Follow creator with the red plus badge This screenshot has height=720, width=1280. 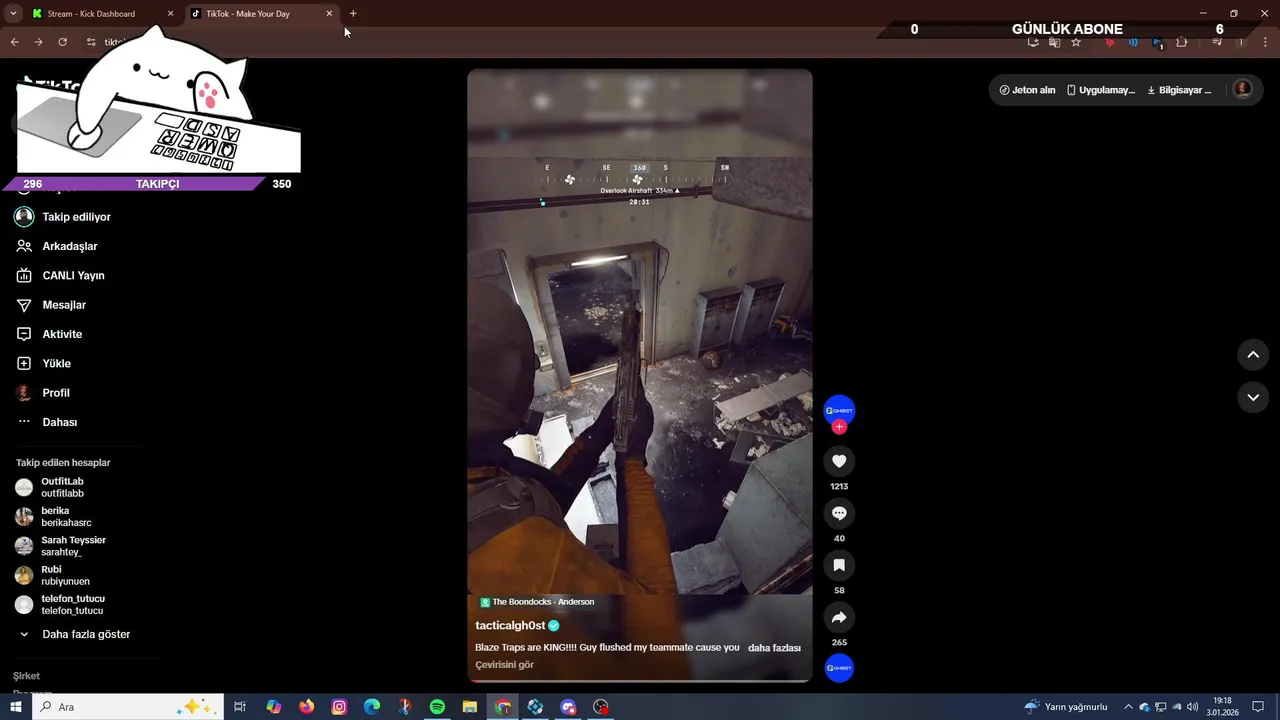839,427
